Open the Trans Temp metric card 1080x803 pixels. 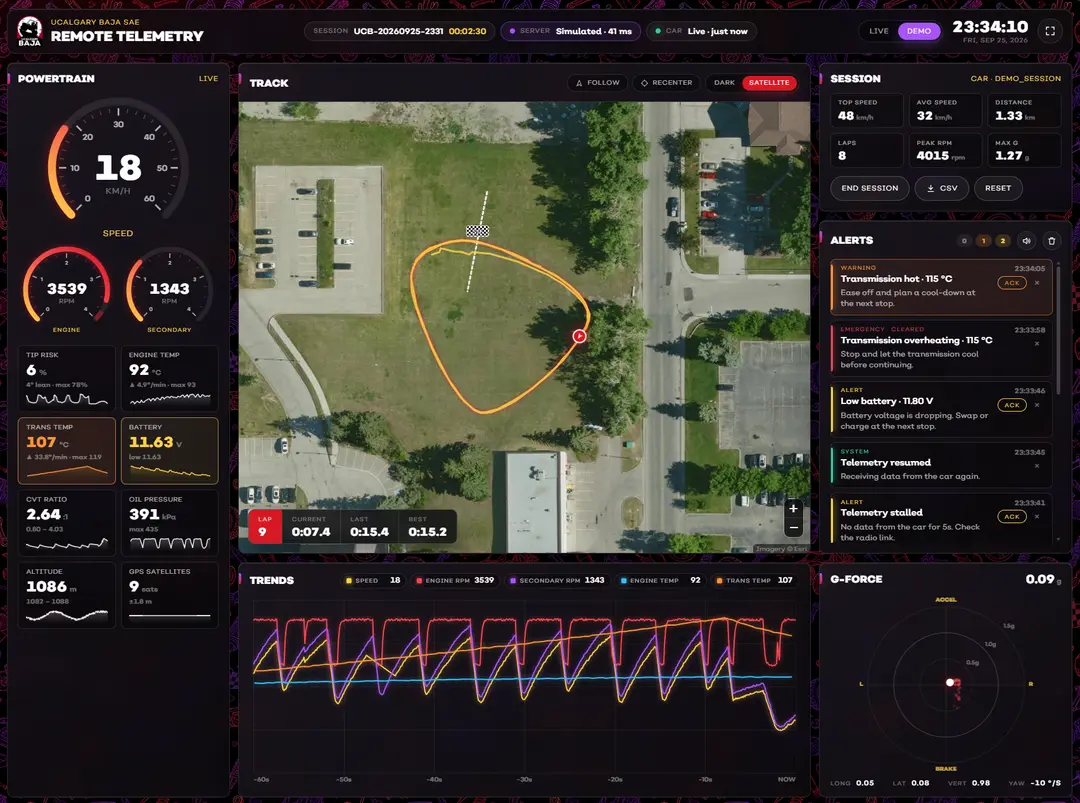point(66,450)
